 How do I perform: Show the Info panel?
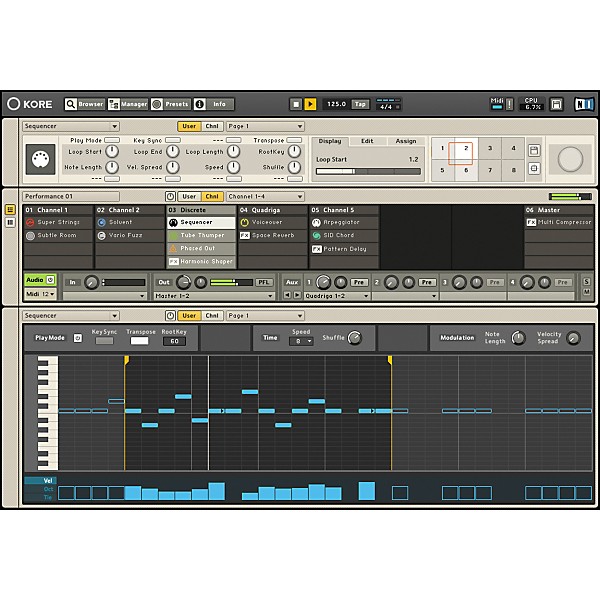214,104
